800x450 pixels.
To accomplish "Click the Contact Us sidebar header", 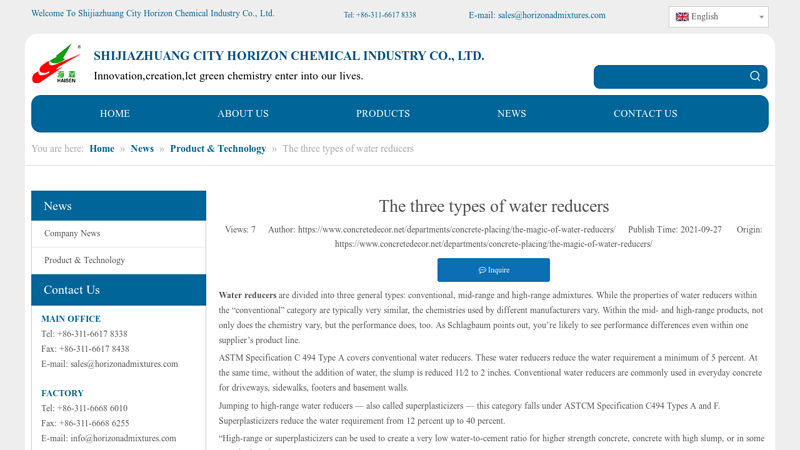I will [x=118, y=290].
